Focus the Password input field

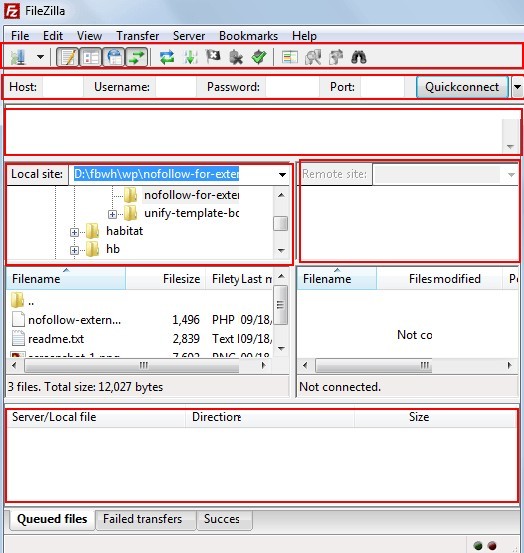point(292,87)
